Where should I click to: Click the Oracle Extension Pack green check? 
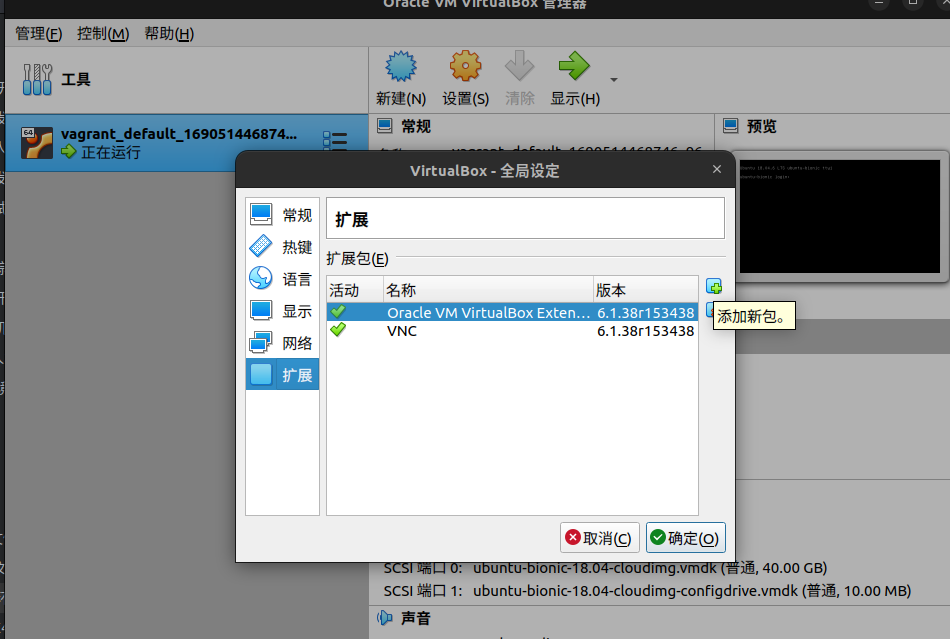click(338, 312)
